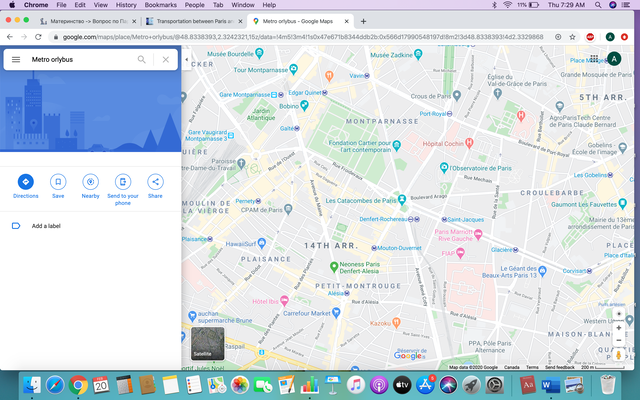Select Neoness Paris Denfert-Alesia pin
The image size is (640, 400).
coord(333,267)
